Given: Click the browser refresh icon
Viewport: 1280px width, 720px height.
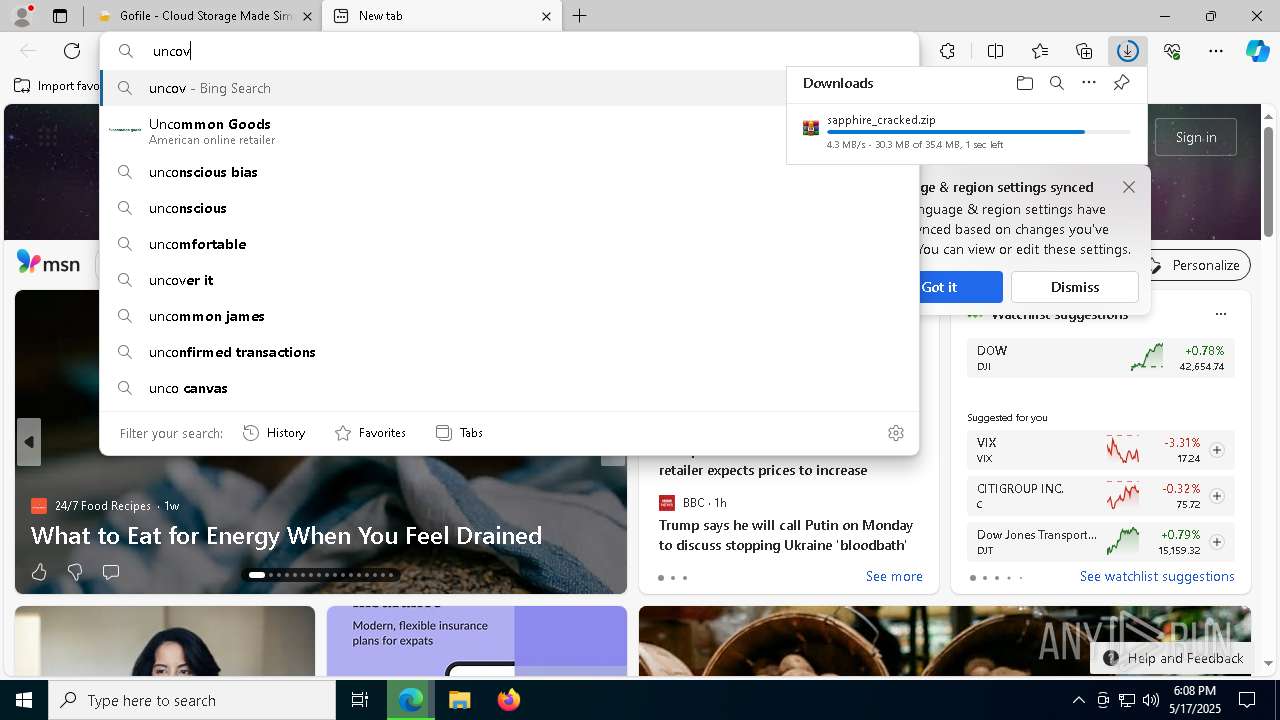Looking at the screenshot, I should pyautogui.click(x=72, y=51).
